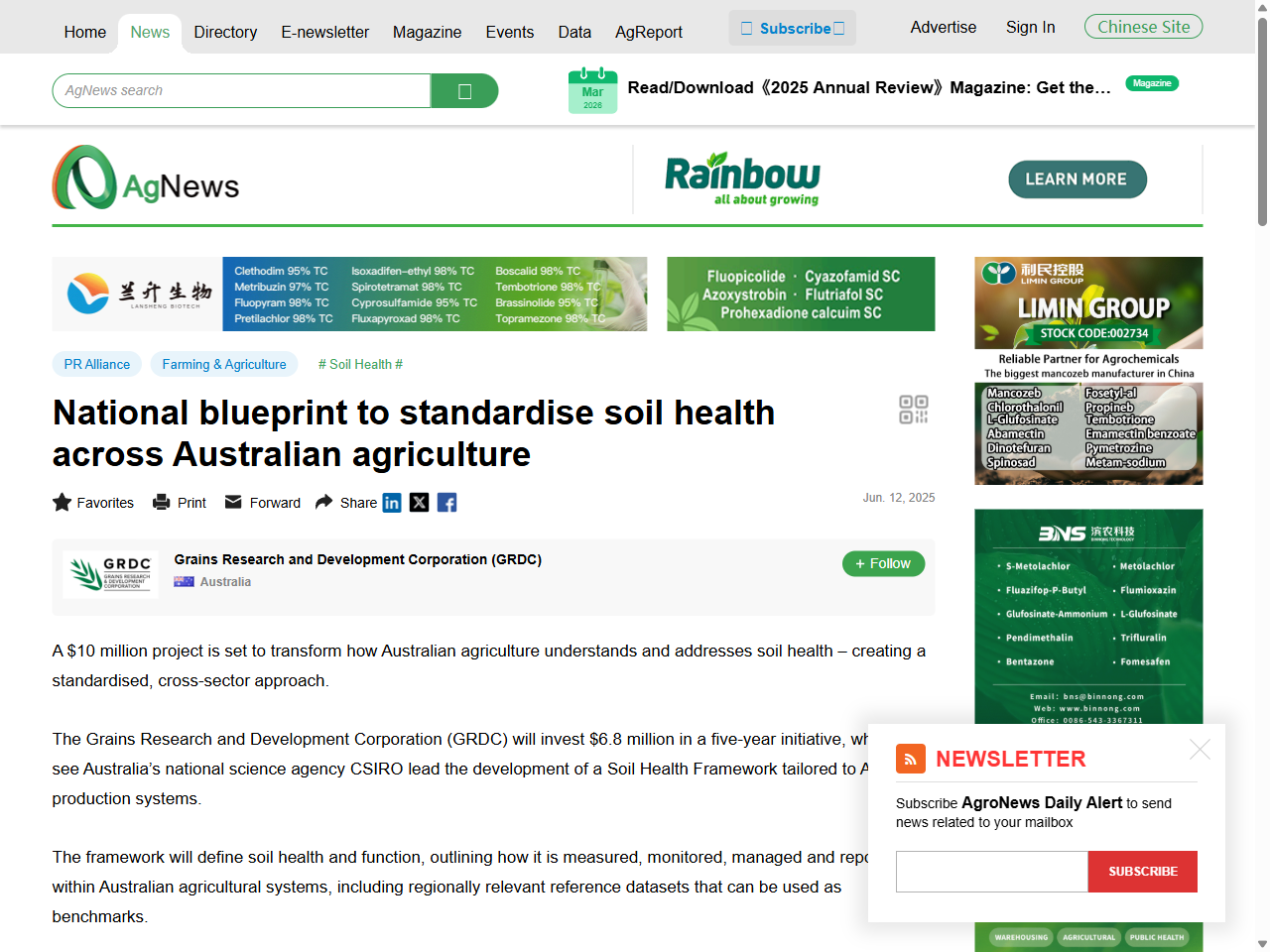Open the LinkedIn share icon
The width and height of the screenshot is (1270, 952).
click(x=392, y=503)
